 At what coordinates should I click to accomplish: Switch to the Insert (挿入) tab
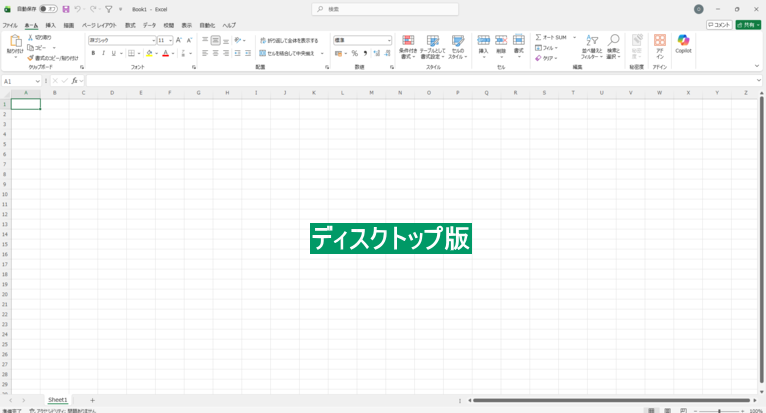coord(50,25)
